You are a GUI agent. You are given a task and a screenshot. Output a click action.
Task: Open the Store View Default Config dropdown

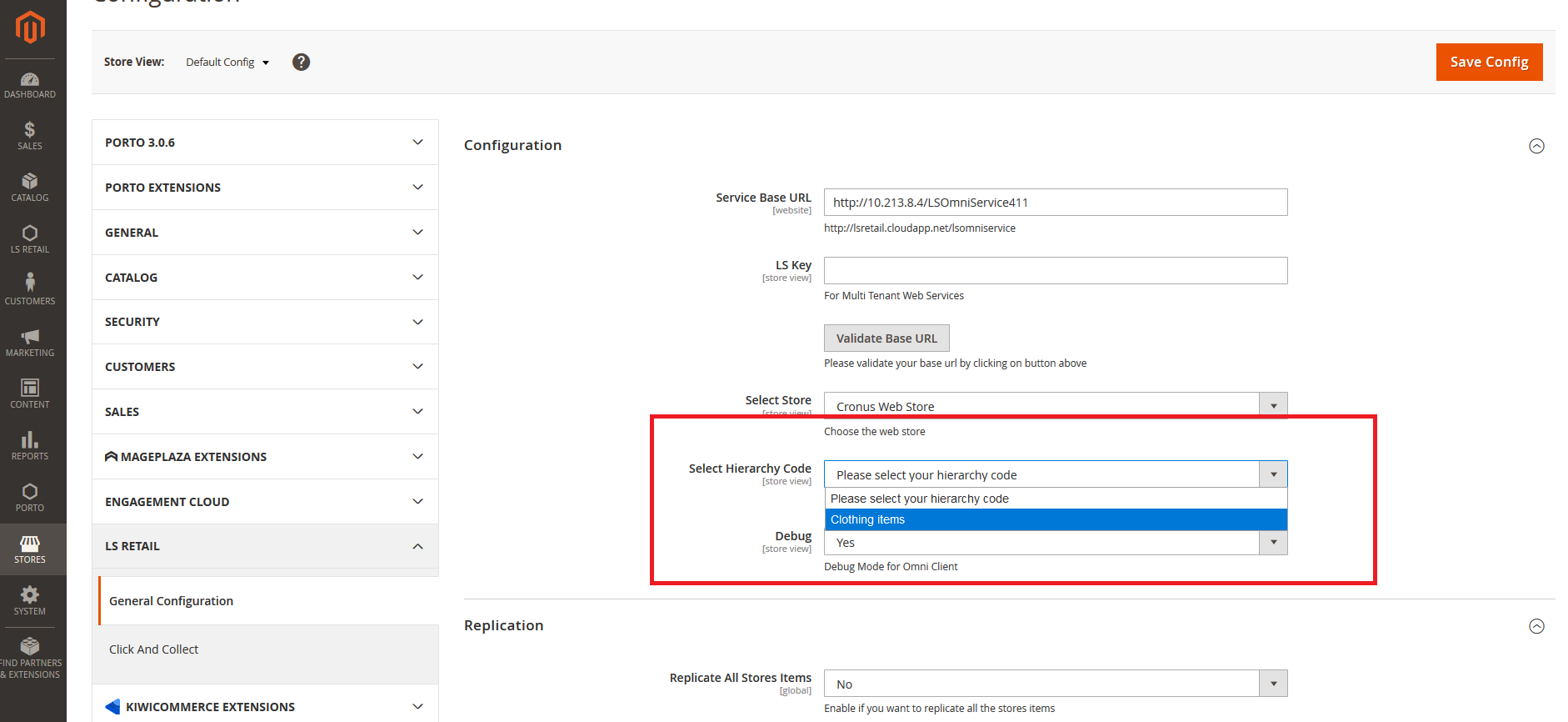(x=227, y=63)
